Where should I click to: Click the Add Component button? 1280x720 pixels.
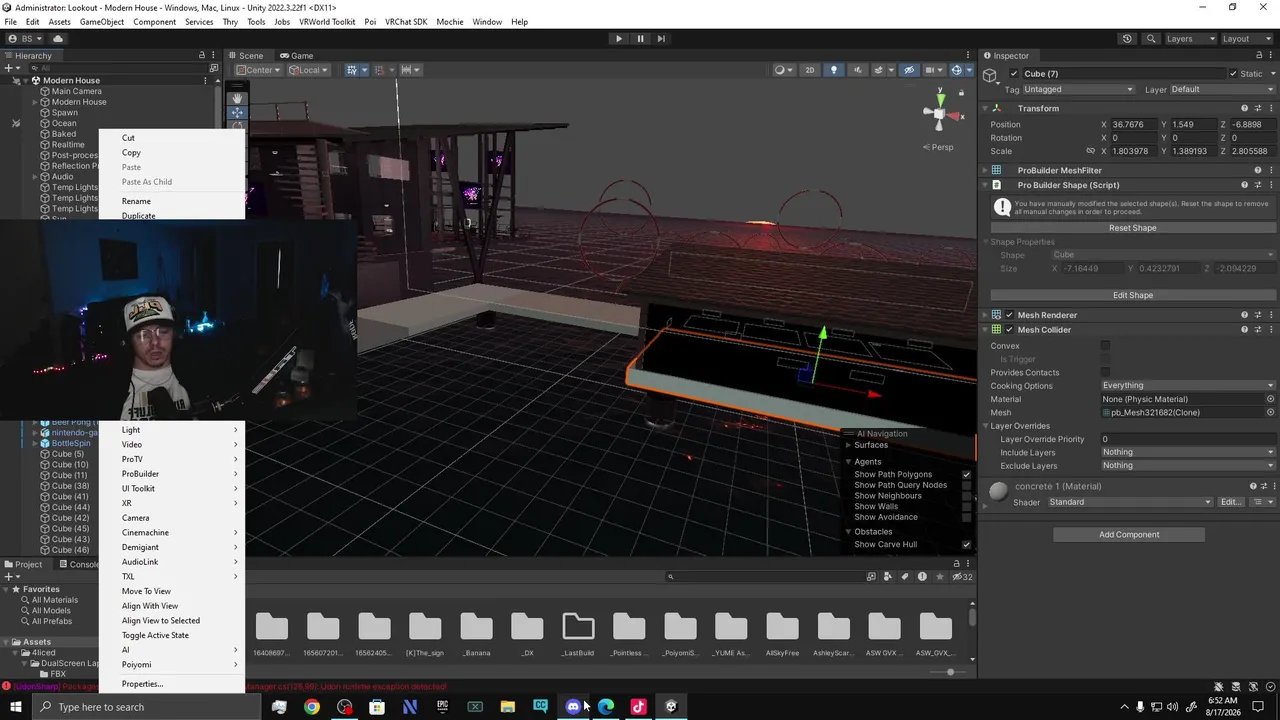pos(1129,535)
